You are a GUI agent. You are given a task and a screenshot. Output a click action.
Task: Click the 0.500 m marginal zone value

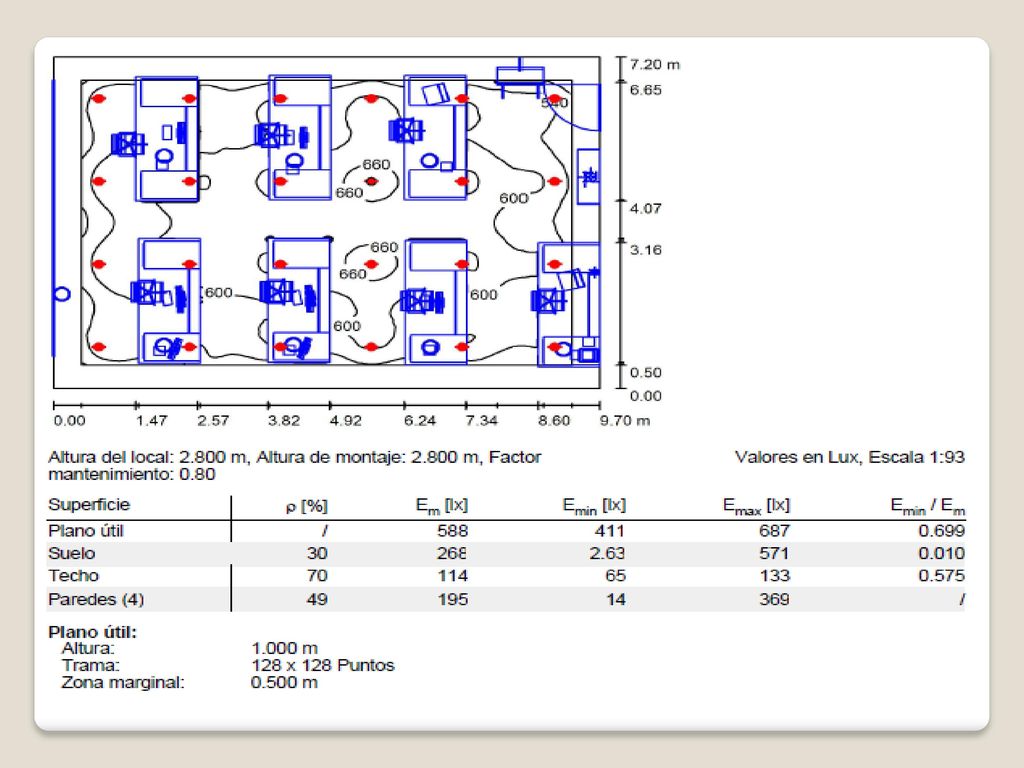point(284,682)
